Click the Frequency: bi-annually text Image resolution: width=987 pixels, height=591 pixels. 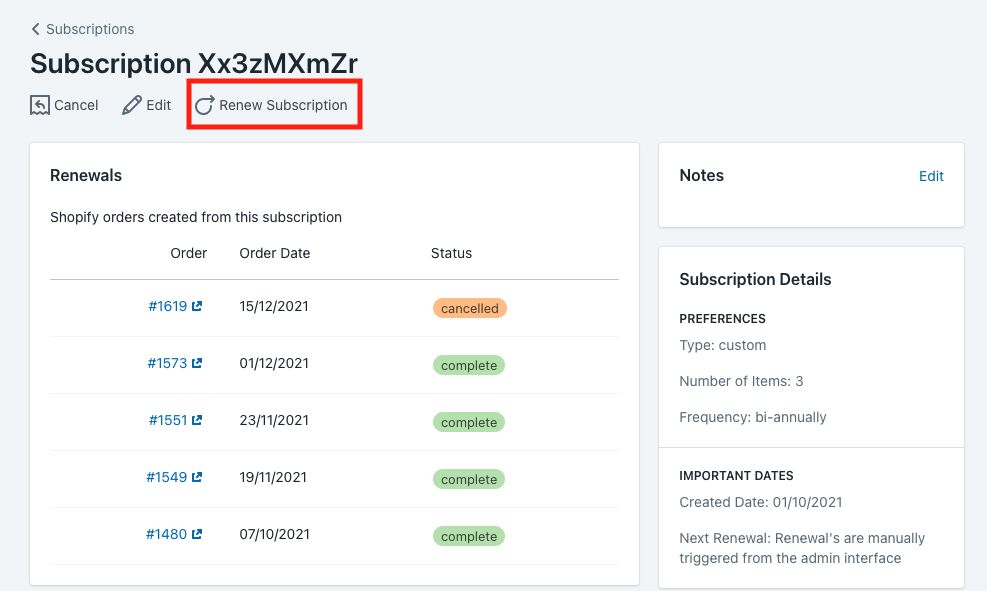tap(753, 417)
